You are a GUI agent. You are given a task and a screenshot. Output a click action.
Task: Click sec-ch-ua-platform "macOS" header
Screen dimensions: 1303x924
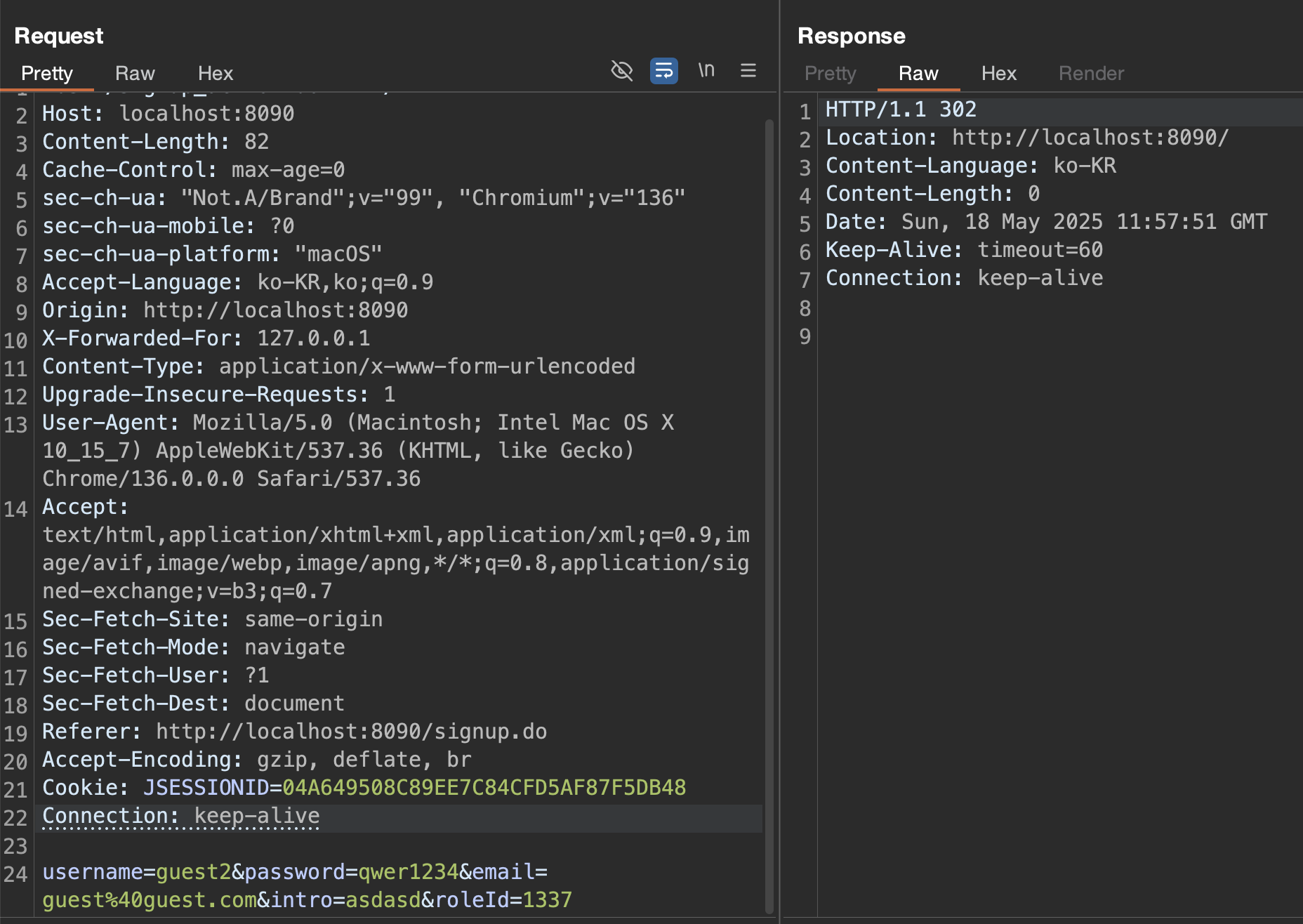point(212,254)
